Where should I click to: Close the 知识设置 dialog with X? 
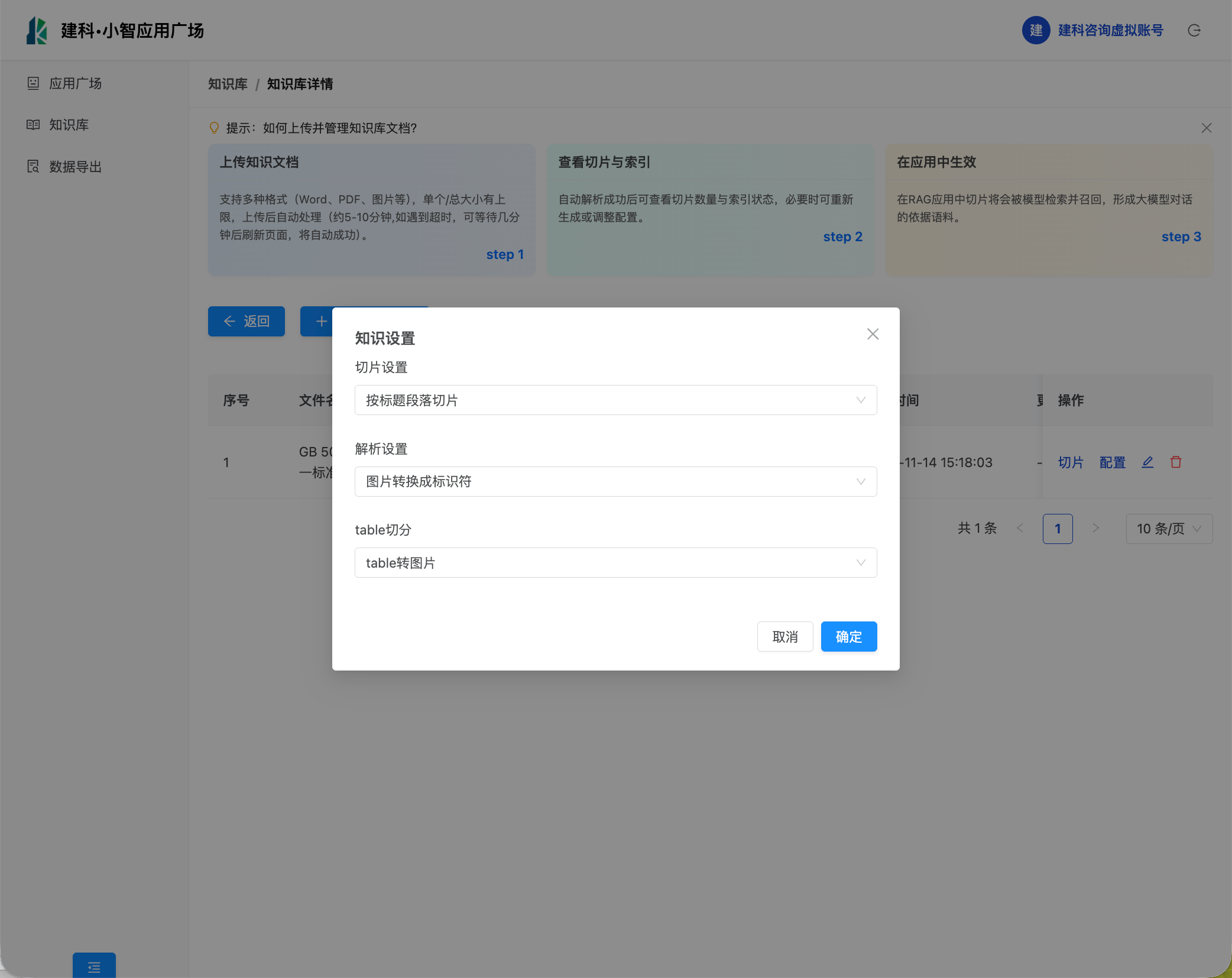coord(873,334)
